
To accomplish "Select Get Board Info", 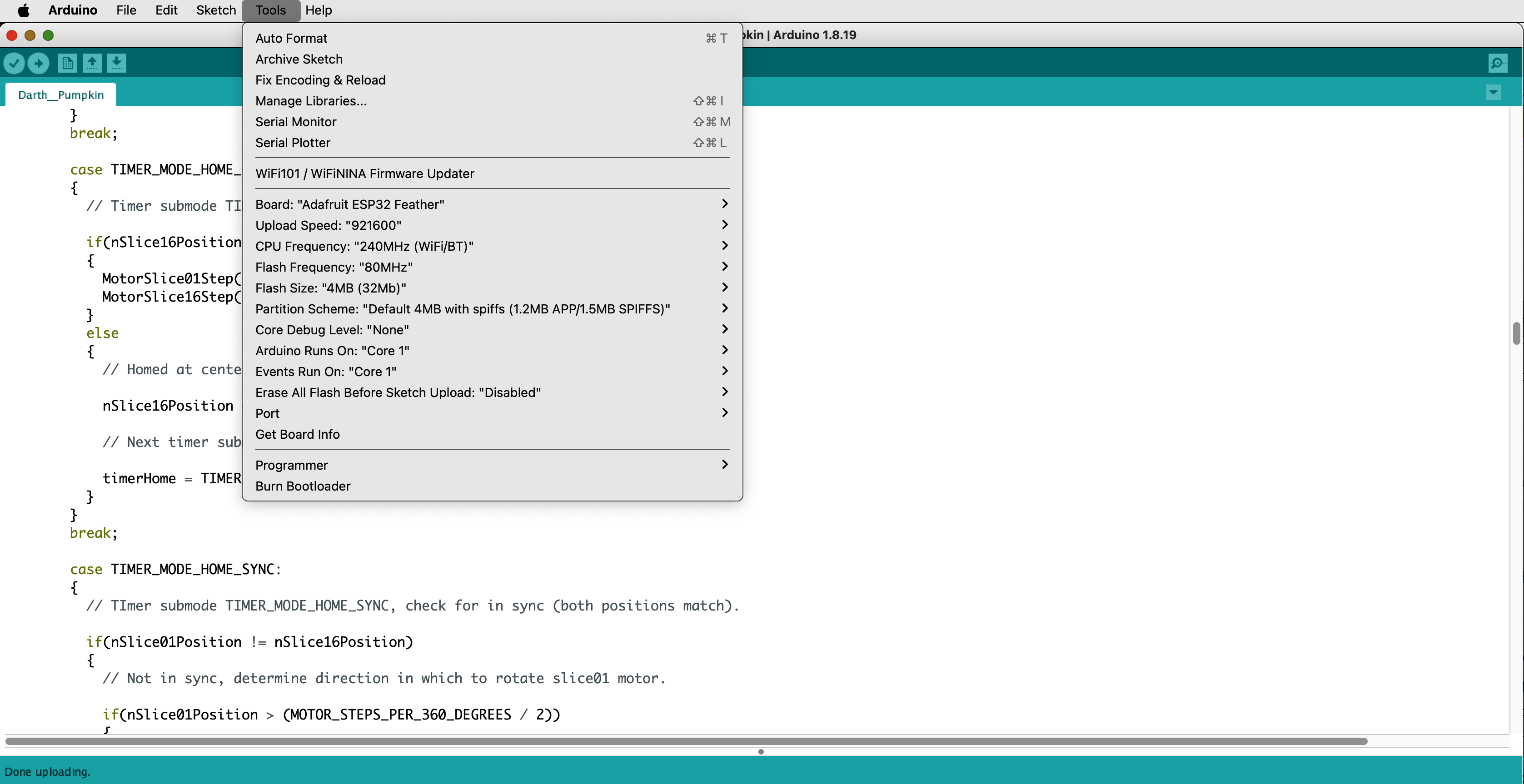I will click(492, 434).
